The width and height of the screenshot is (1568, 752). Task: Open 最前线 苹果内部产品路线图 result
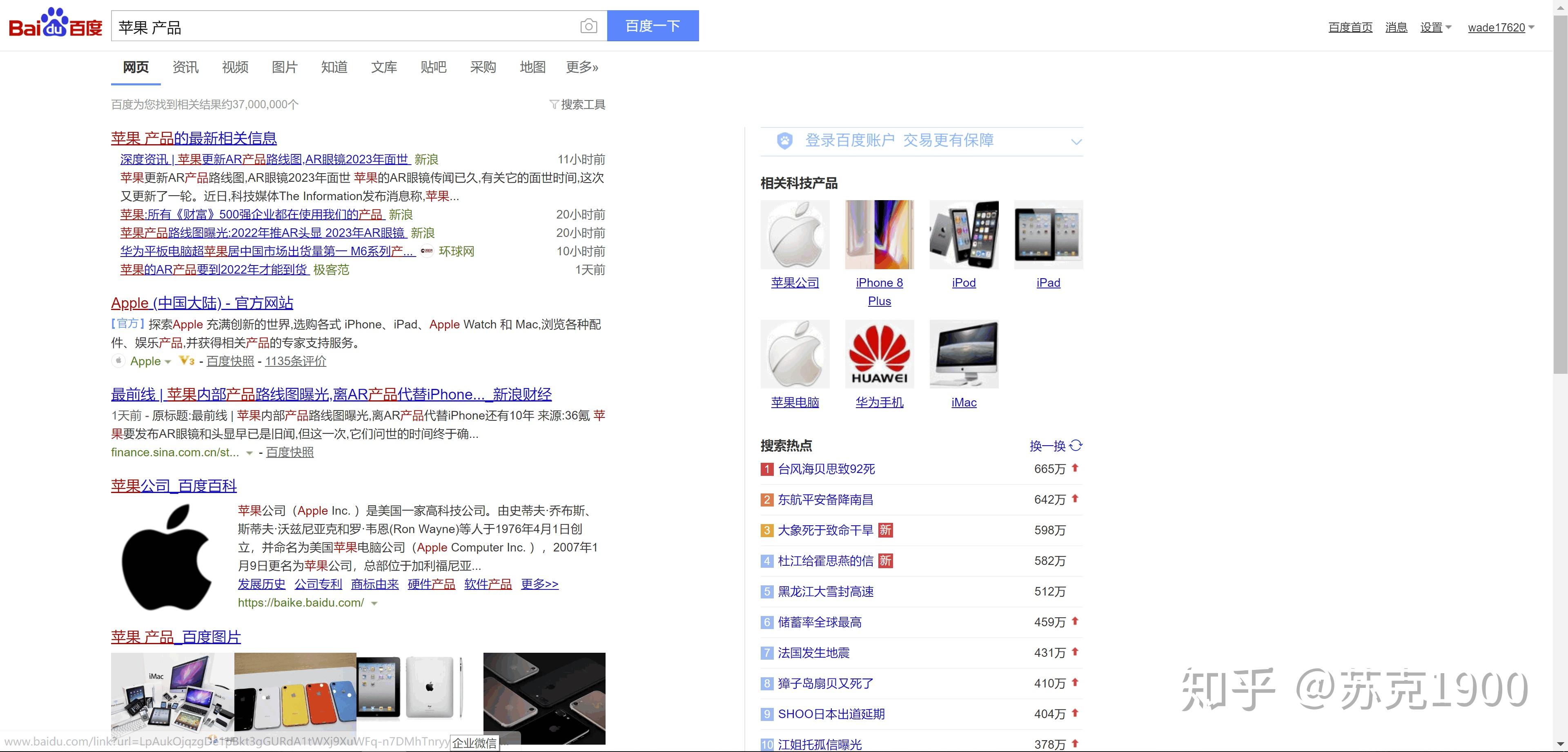[331, 394]
